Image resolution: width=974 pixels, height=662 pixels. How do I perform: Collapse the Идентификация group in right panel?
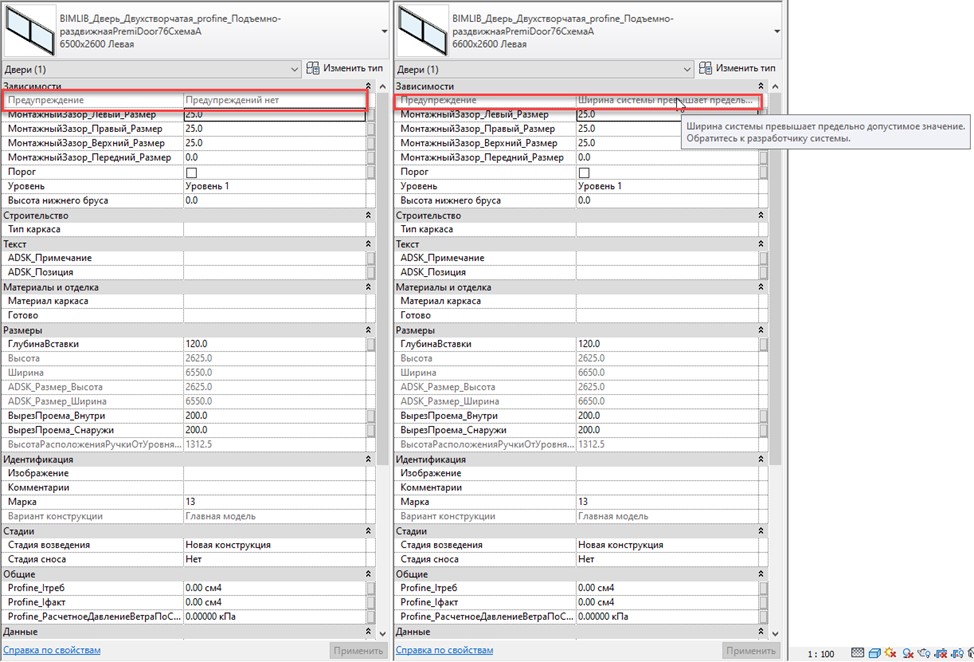pos(761,459)
